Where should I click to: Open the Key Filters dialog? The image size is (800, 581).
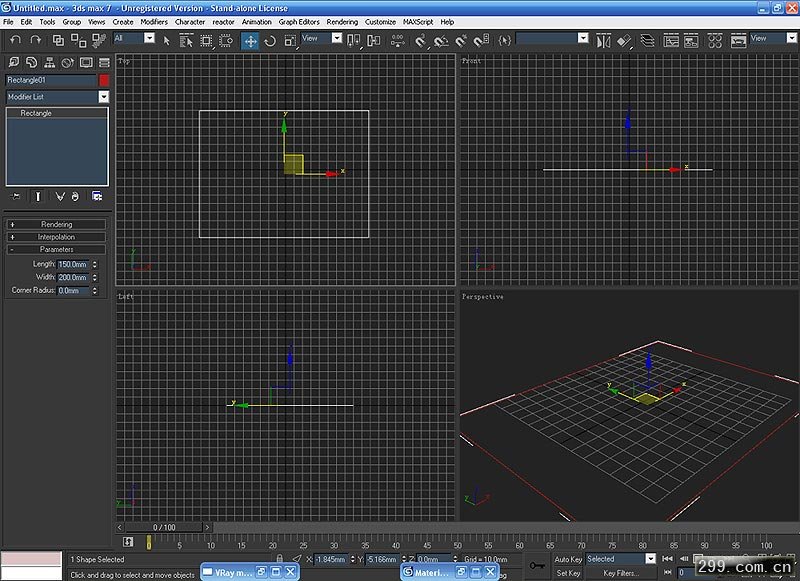click(x=621, y=573)
